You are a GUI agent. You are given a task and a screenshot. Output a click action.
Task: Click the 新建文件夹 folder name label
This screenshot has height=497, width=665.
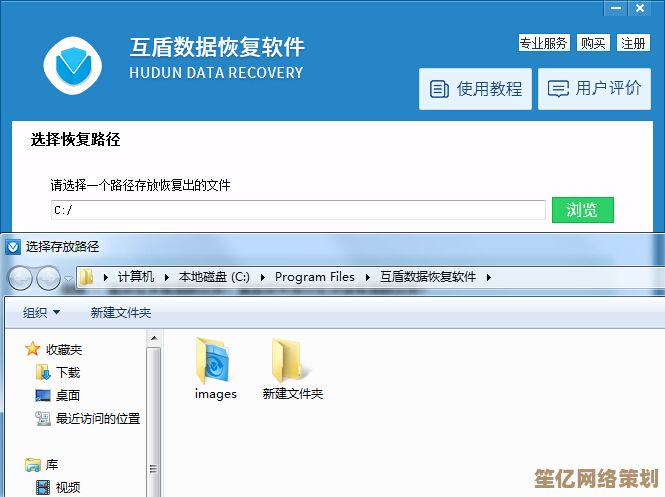(x=293, y=394)
